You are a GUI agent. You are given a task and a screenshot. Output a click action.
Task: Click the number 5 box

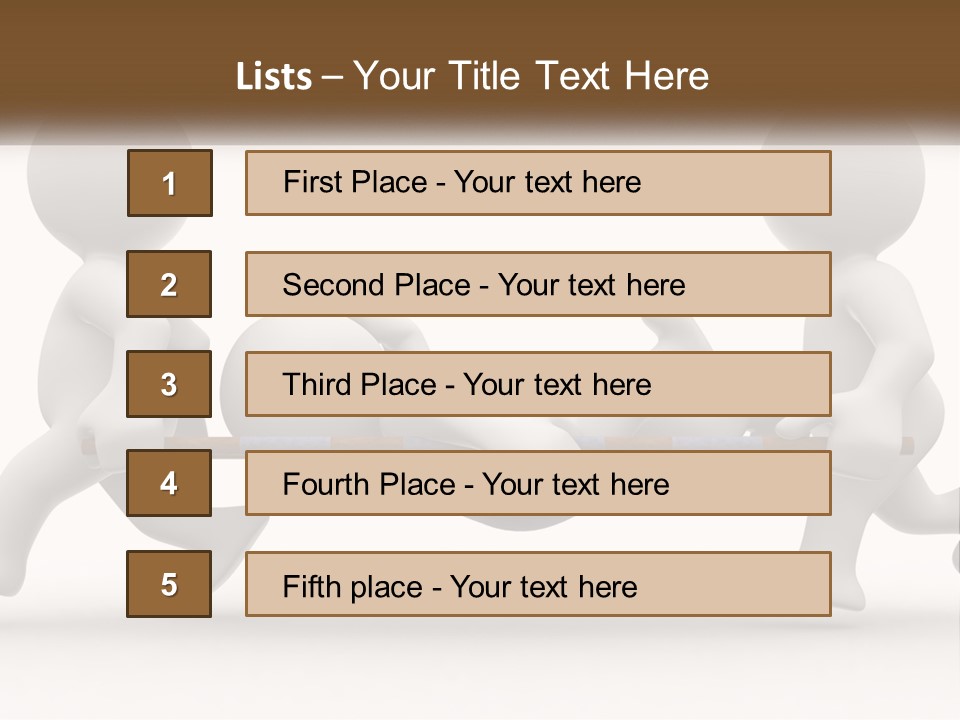click(169, 584)
